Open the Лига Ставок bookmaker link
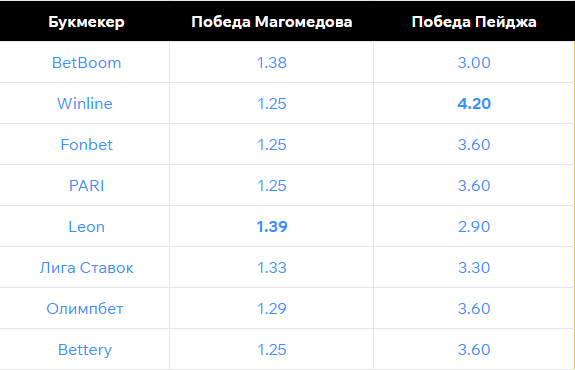The image size is (575, 370). tap(87, 268)
